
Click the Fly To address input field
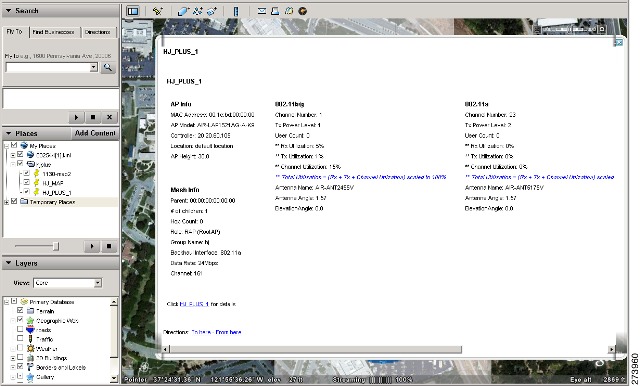pos(48,67)
